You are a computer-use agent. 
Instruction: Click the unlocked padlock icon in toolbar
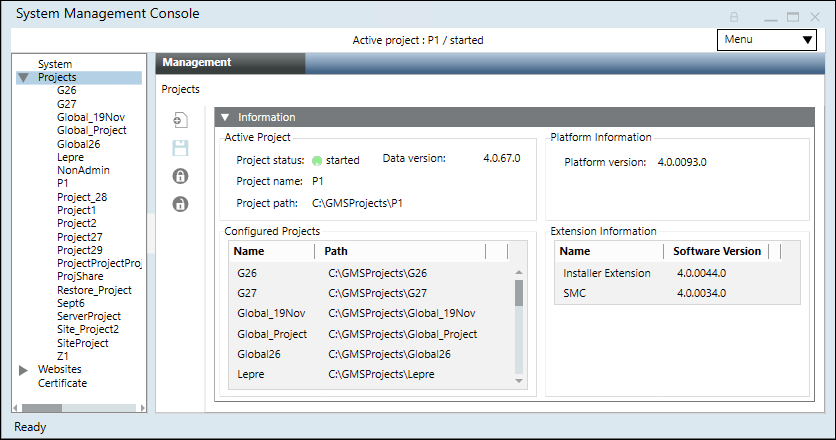tap(180, 204)
